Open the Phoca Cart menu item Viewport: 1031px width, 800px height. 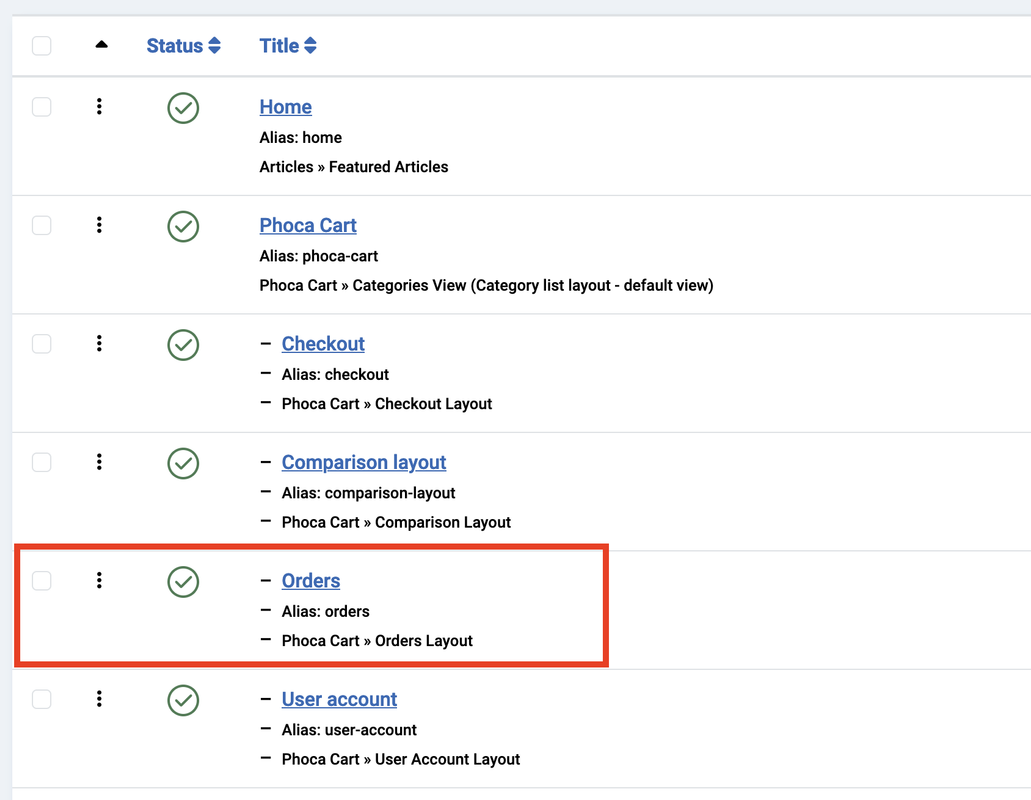point(308,225)
